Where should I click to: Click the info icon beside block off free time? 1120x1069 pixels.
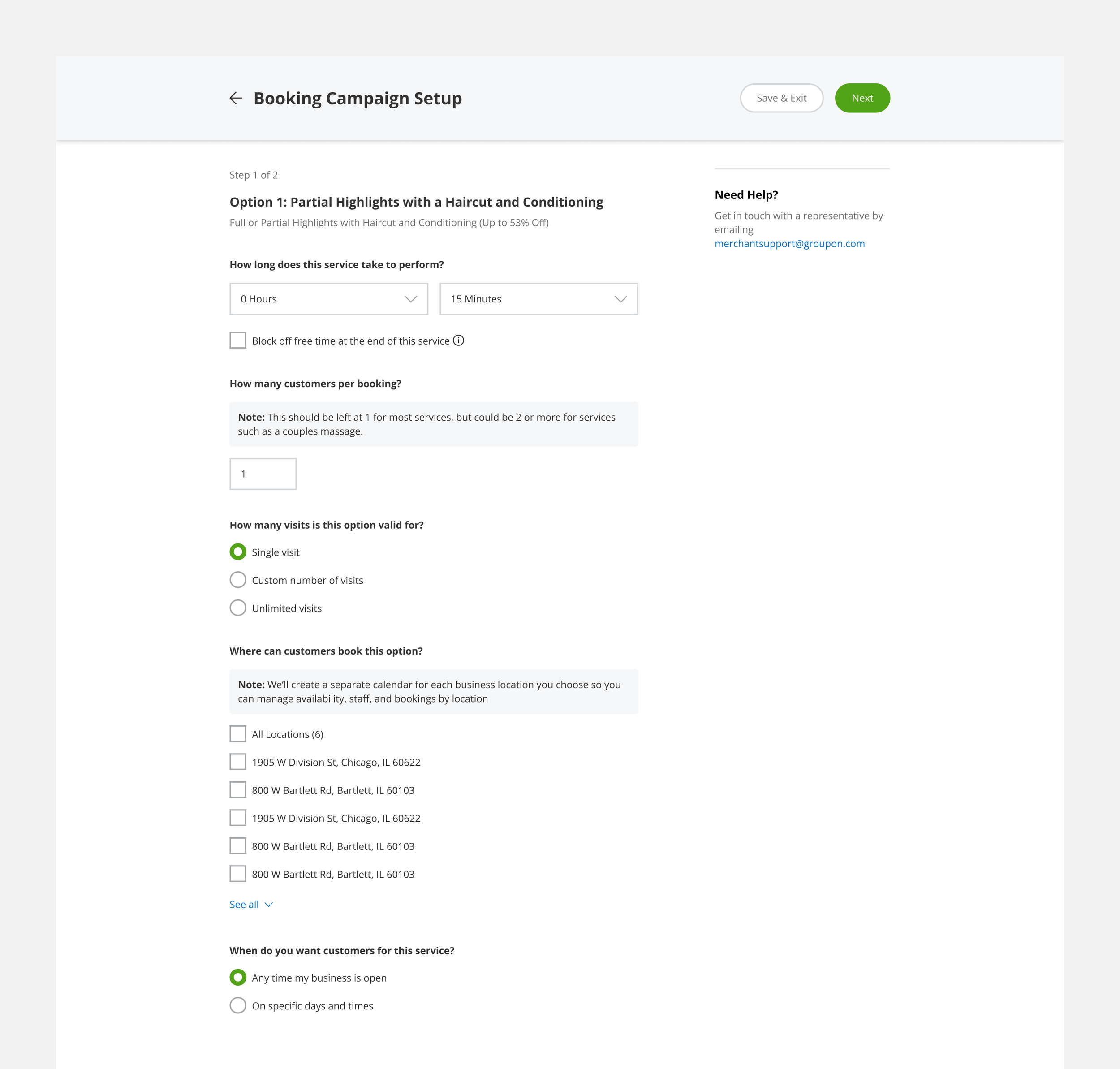tap(459, 340)
